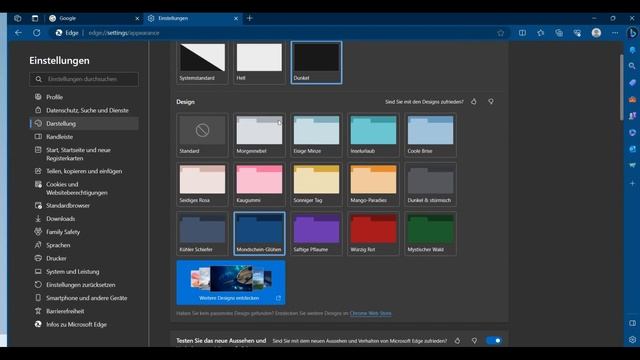Choose the Mystischer Wald design
Viewport: 640px width, 360px height.
[431, 233]
